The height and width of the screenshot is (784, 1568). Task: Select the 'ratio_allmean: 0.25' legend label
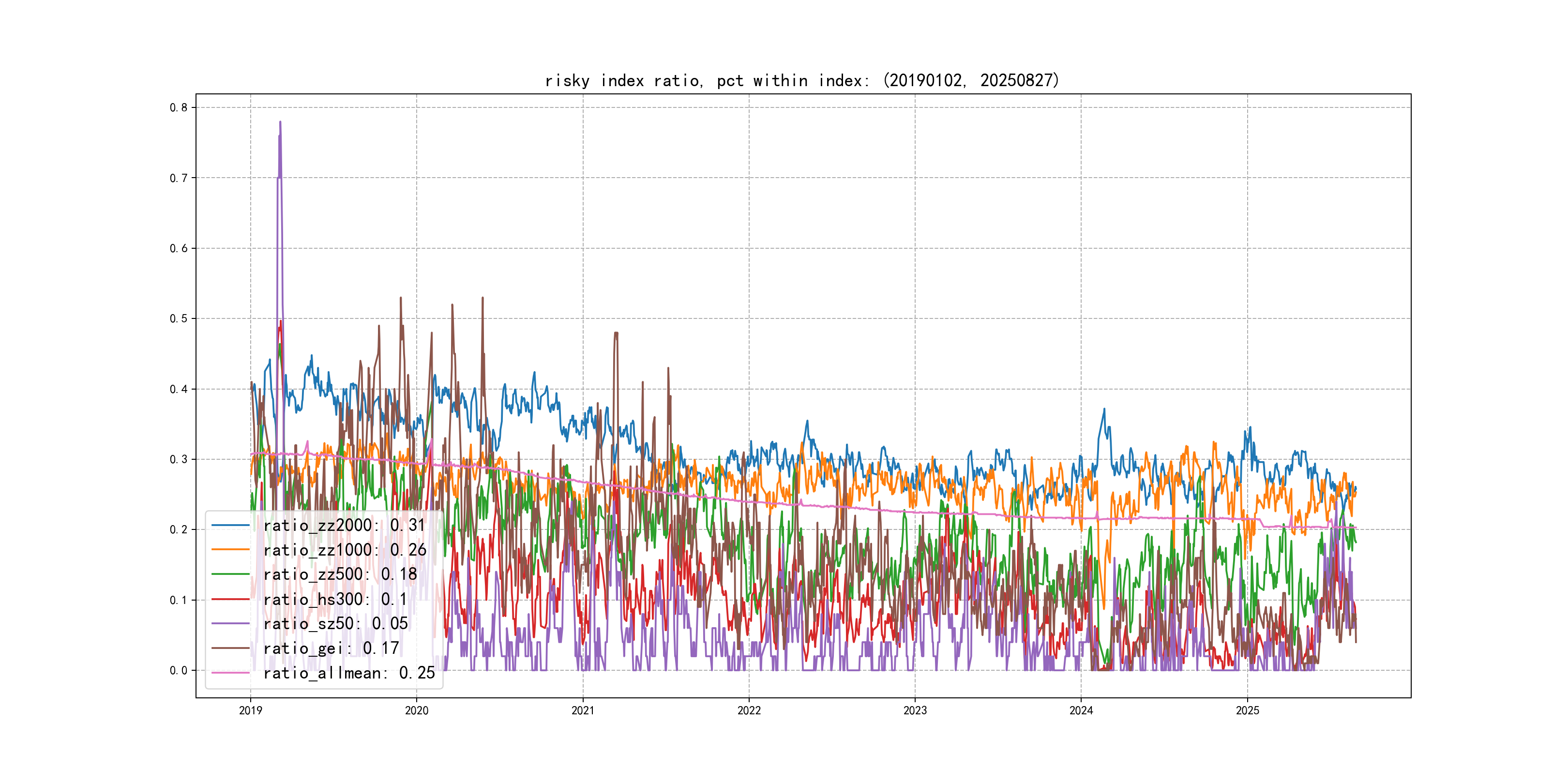tap(349, 673)
